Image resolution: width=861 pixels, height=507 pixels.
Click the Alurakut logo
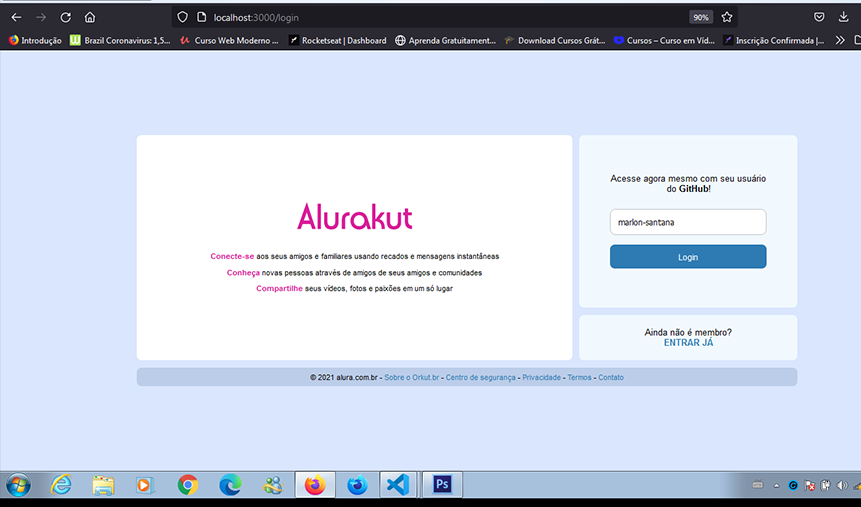click(x=355, y=217)
